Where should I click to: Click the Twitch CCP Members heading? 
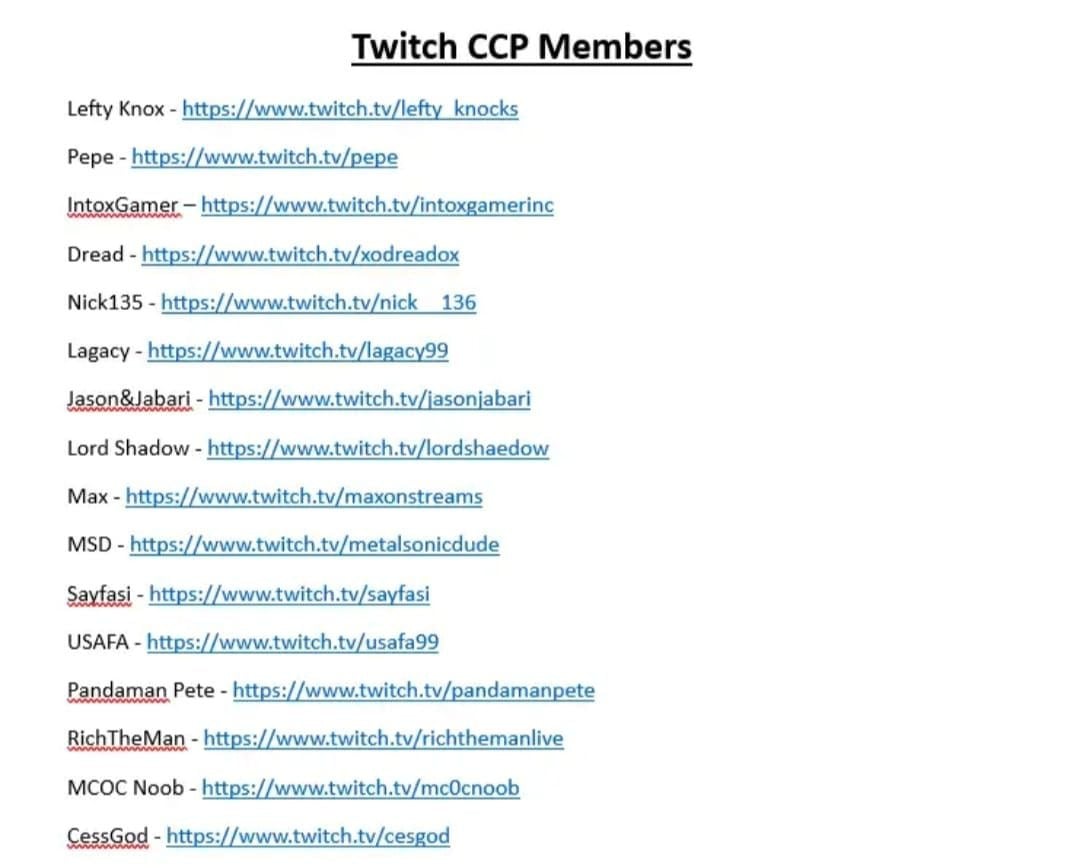point(521,48)
